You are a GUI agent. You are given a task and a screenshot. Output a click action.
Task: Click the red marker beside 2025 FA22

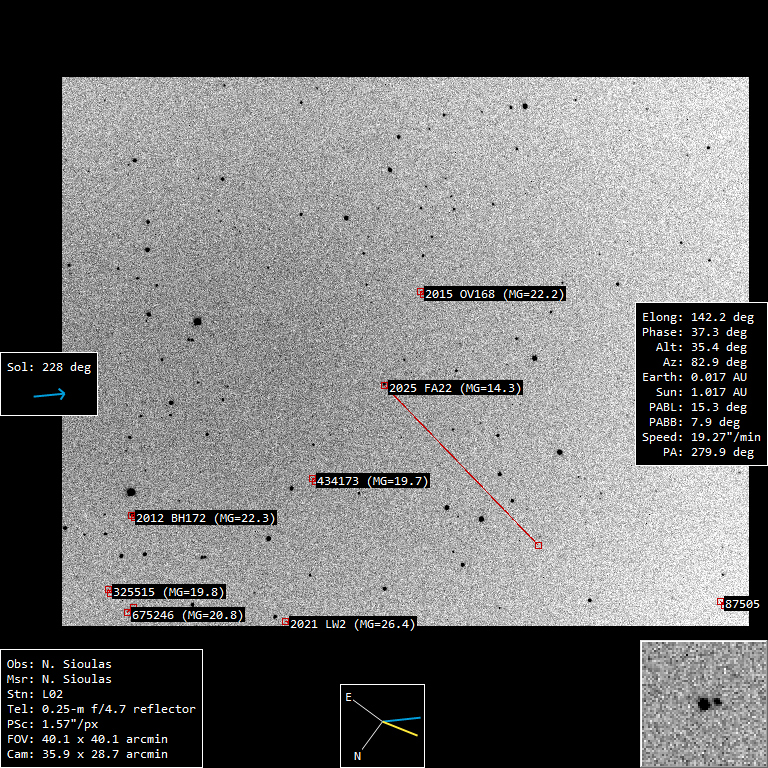coord(384,385)
